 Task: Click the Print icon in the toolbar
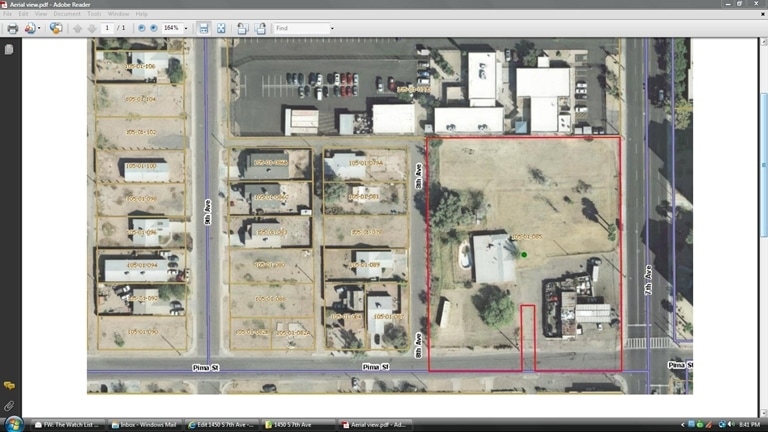(x=13, y=28)
